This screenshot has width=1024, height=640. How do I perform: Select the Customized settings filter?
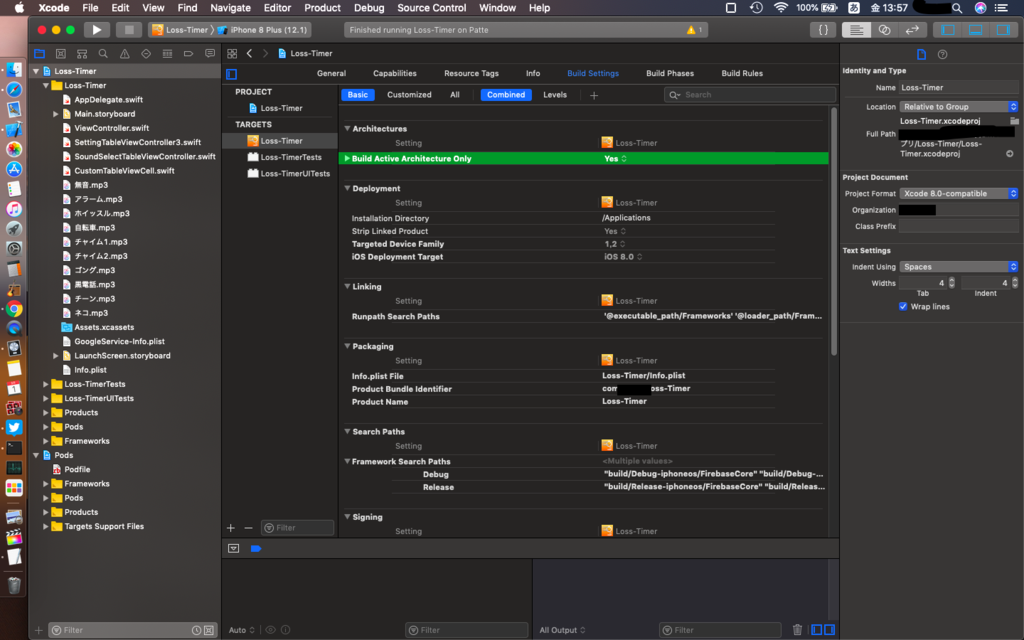[x=409, y=95]
